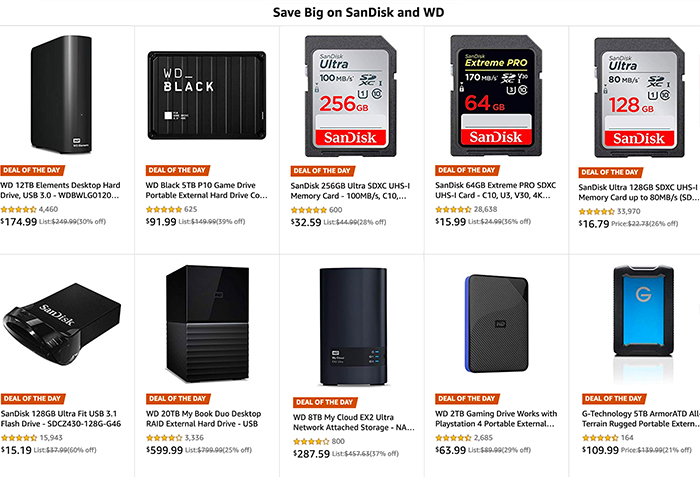Click the SanDisk 256GB Ultra SDXC title link
This screenshot has width=700, height=477.
click(351, 191)
